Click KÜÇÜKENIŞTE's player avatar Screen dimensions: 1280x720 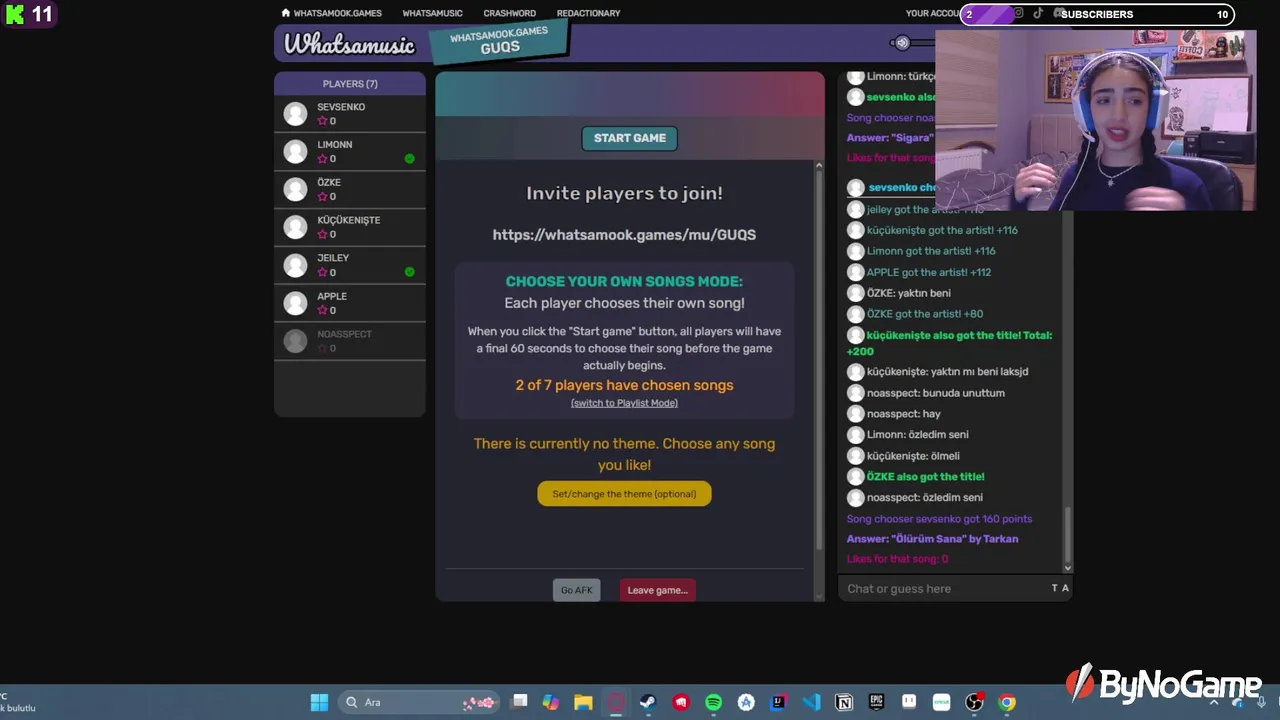click(295, 227)
